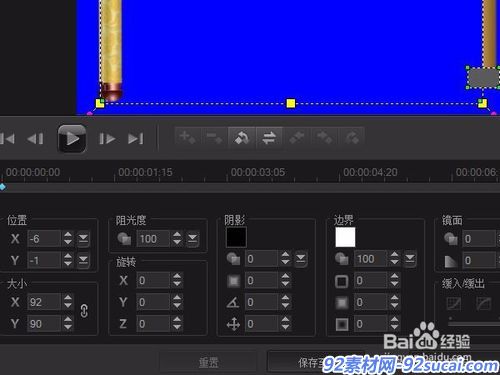Edit the Rotation Z field
Image resolution: width=500 pixels, height=375 pixels.
click(154, 323)
